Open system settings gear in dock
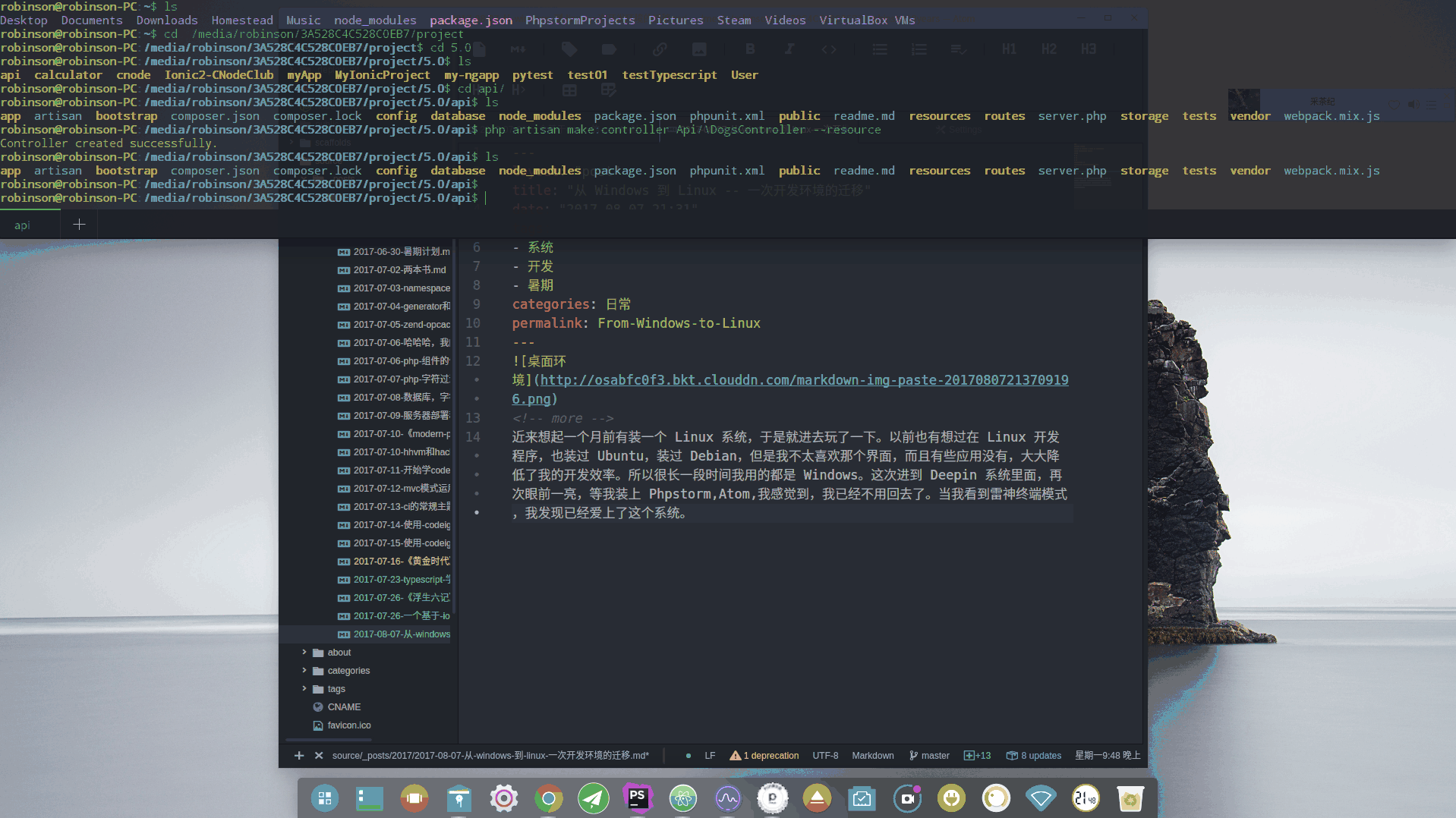 [x=503, y=798]
